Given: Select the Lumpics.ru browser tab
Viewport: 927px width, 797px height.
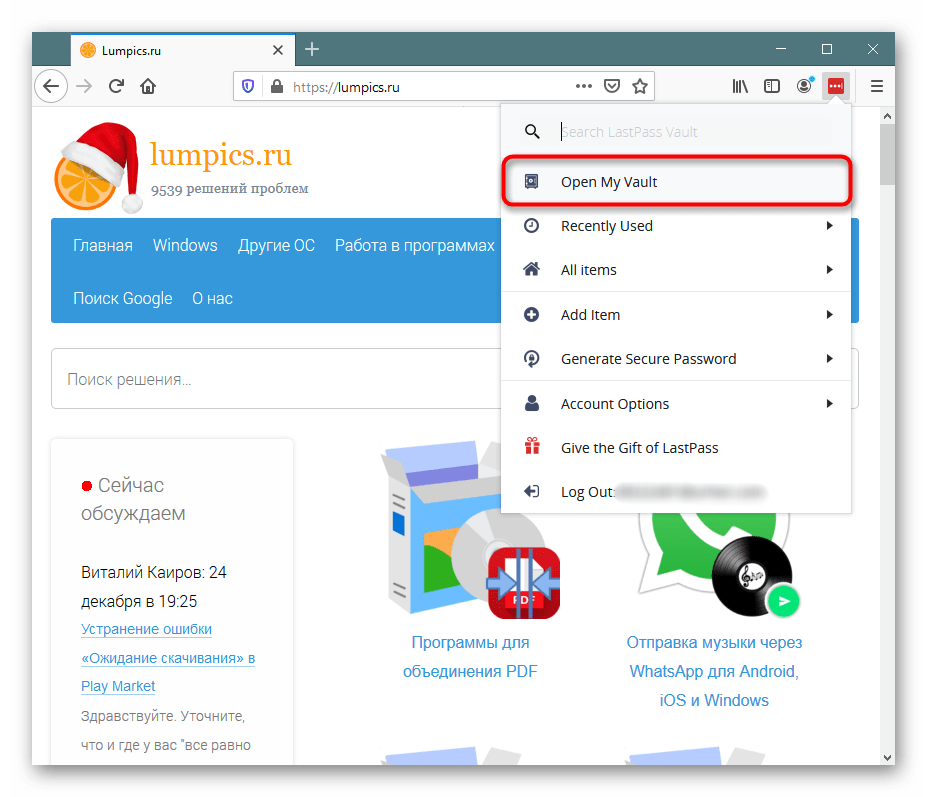Looking at the screenshot, I should pyautogui.click(x=183, y=50).
